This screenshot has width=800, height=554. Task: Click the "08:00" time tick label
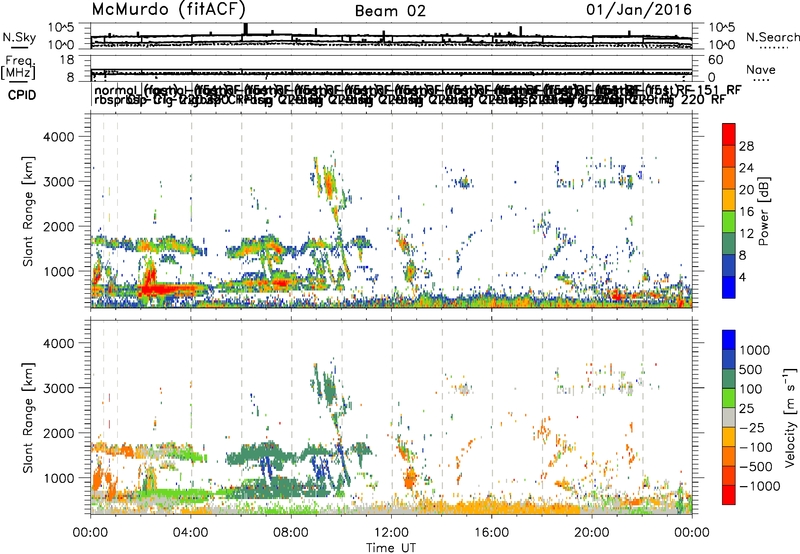291,533
